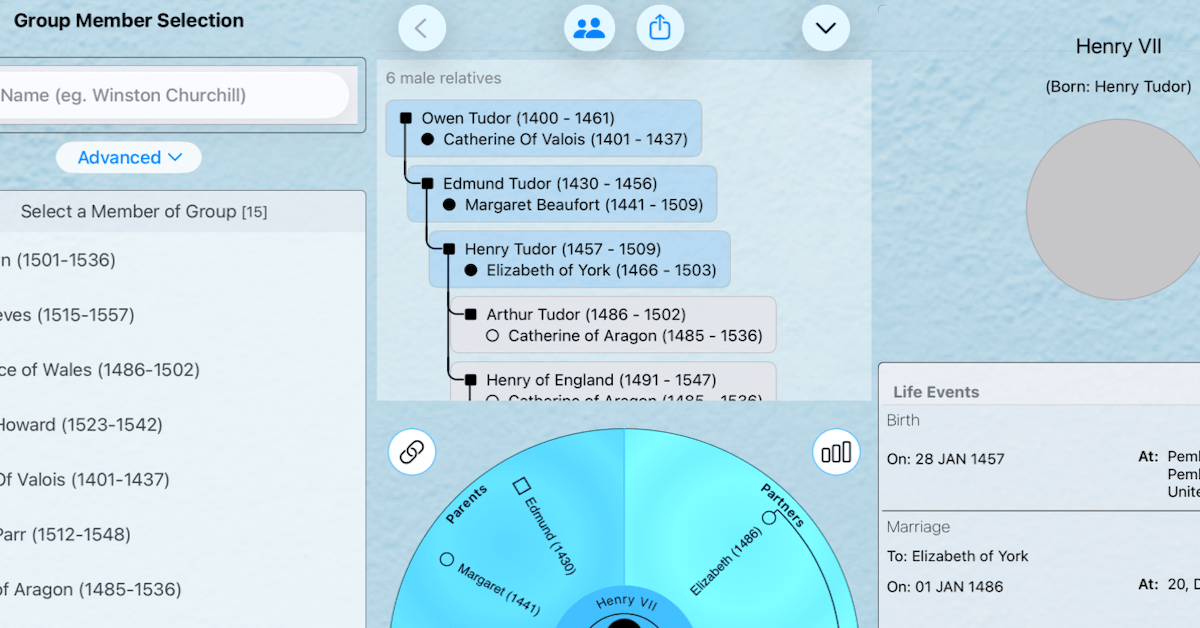
Task: Click Margaret's circle marker in fan chart
Action: [x=447, y=560]
